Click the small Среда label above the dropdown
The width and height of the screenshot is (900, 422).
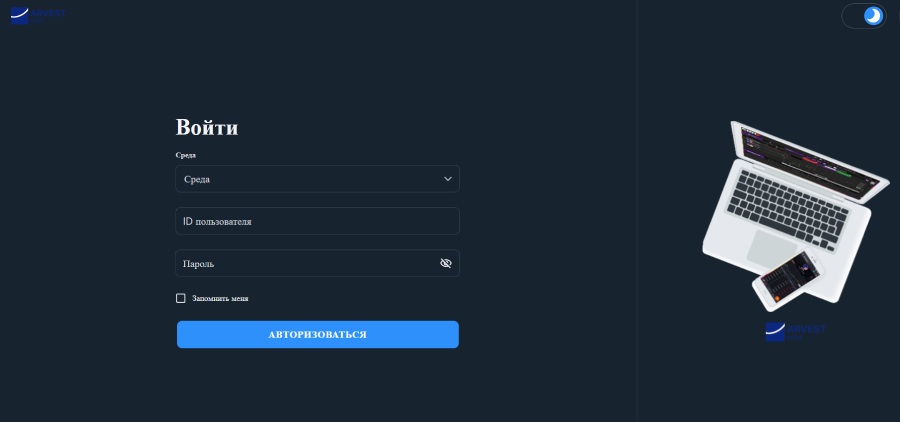185,155
